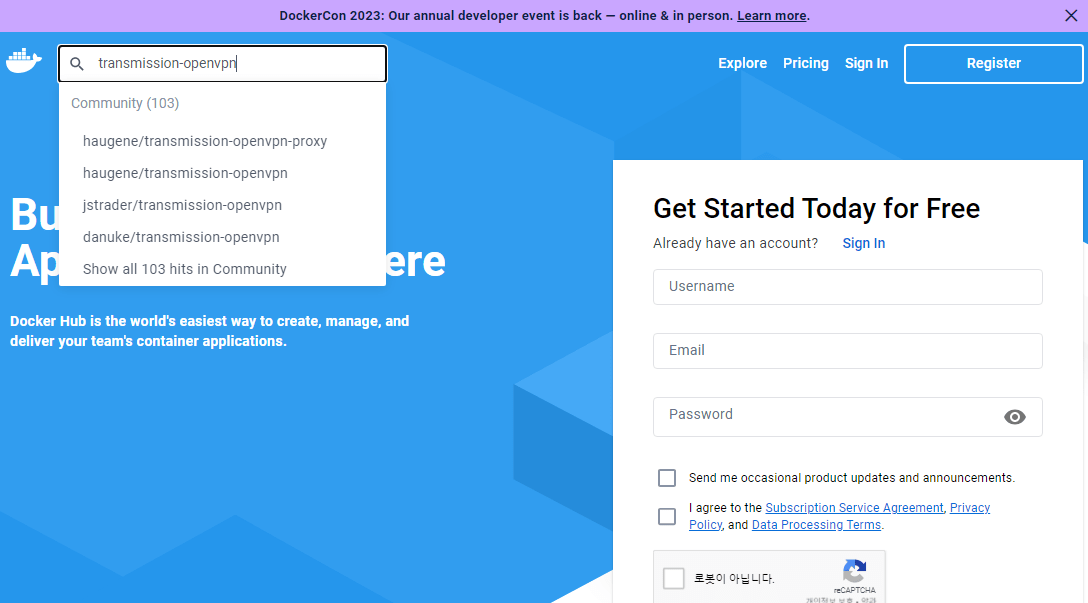Click Sign In in top navigation
Viewport: 1088px width, 603px height.
click(x=866, y=63)
